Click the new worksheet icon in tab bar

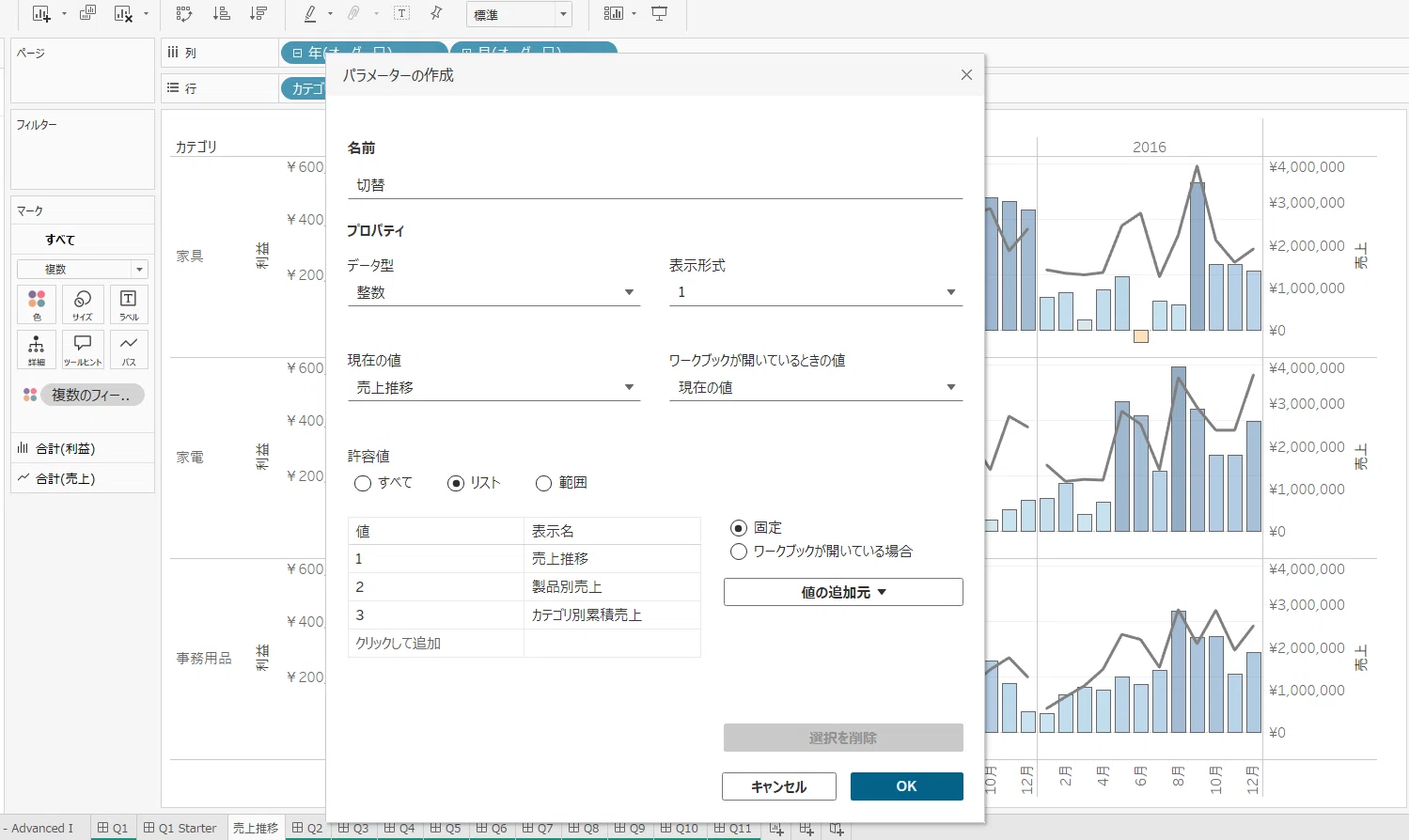(776, 829)
